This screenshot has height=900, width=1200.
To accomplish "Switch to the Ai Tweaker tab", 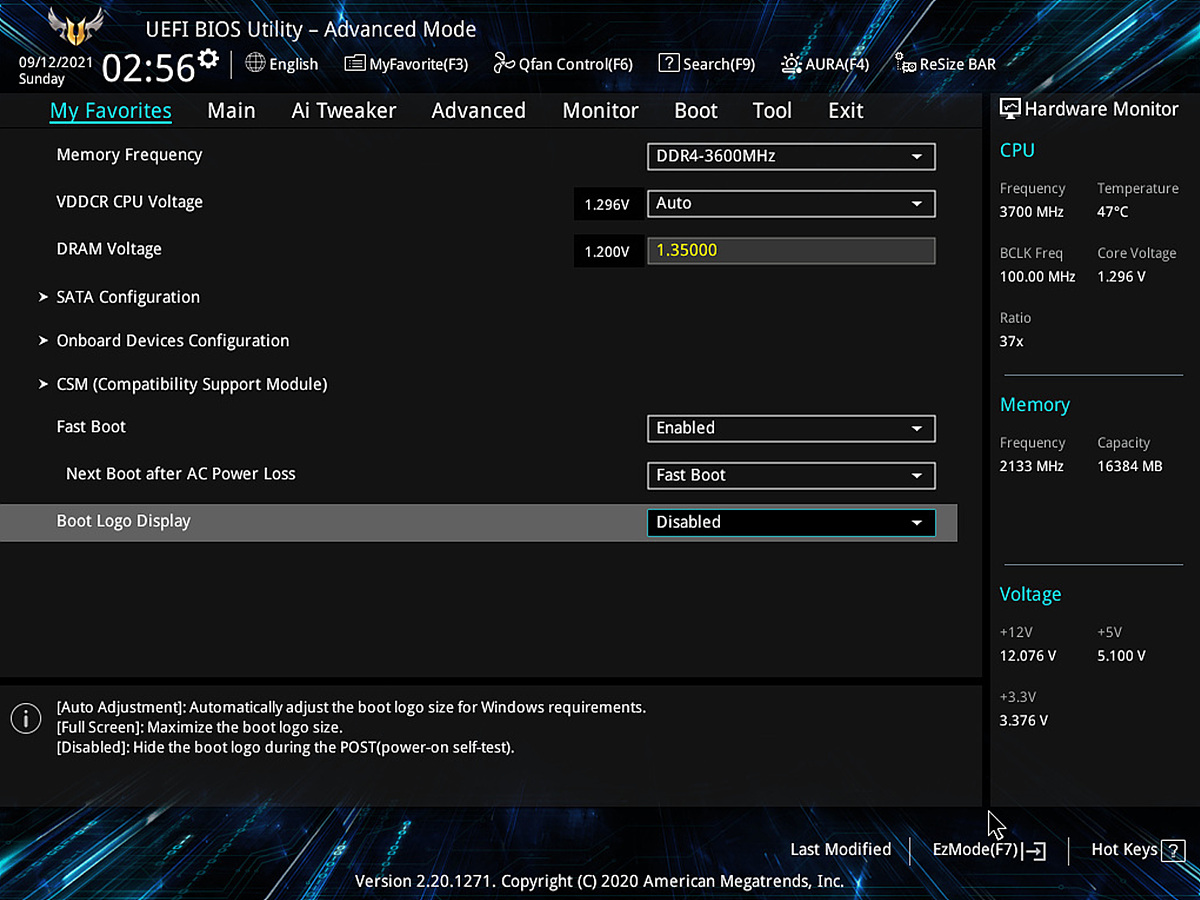I will pyautogui.click(x=344, y=111).
